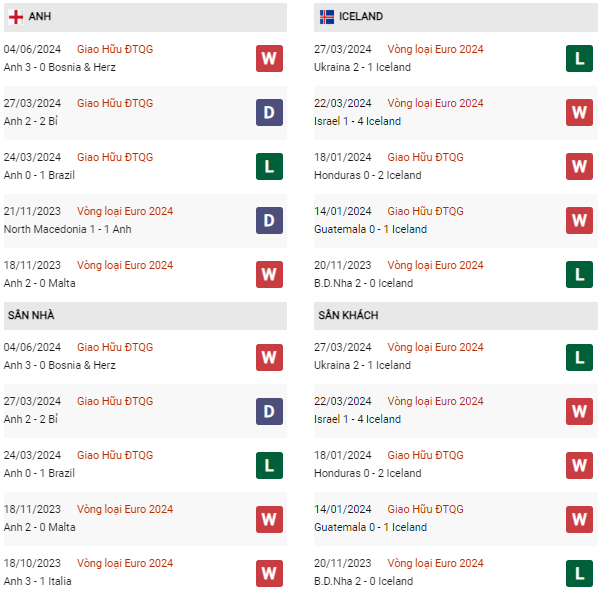Click the D badge for Anh 2 - 2 Bỉ under SÂN NHÀ
The width and height of the screenshot is (600, 594).
pos(268,410)
